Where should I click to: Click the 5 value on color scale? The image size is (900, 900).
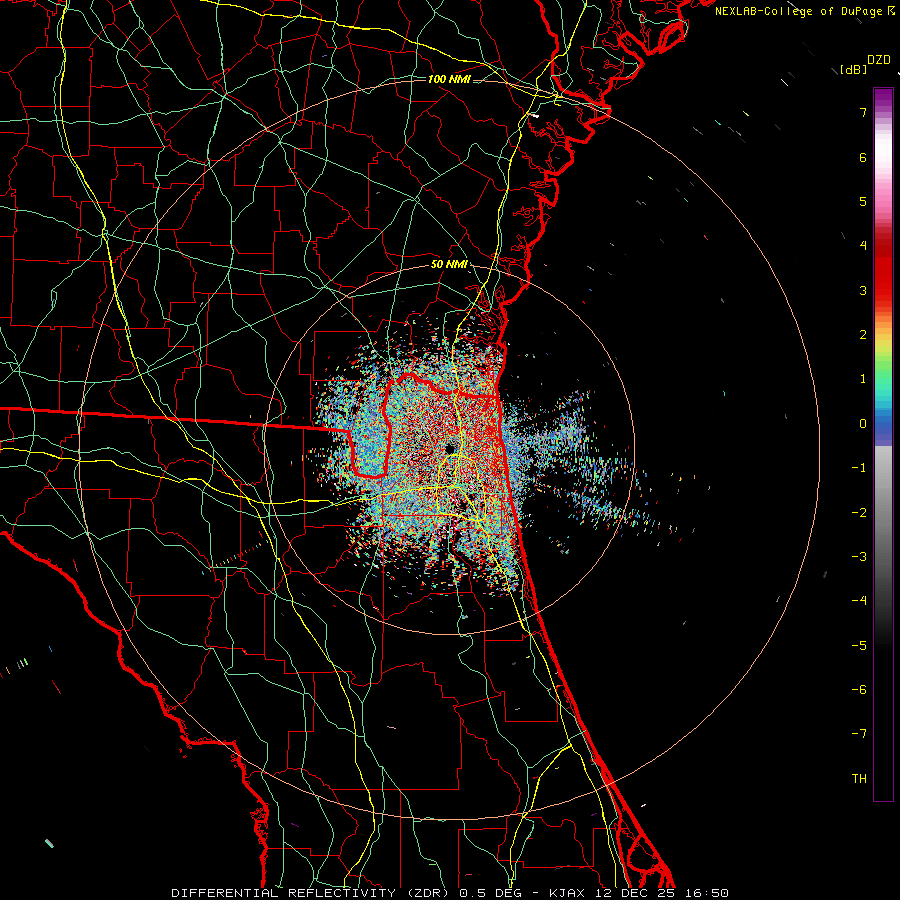[x=863, y=201]
